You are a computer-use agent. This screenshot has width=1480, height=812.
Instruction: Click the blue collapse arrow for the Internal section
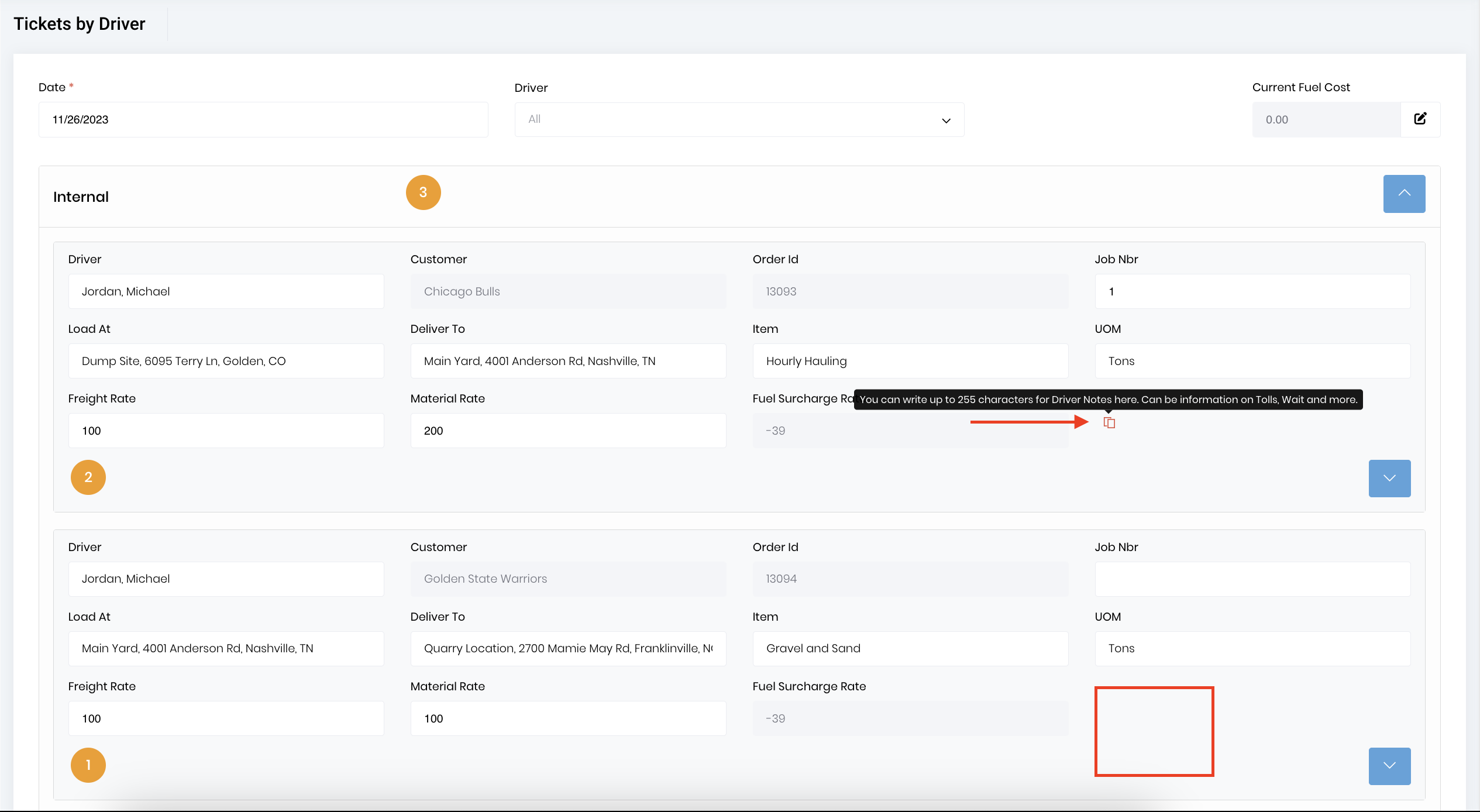coord(1404,194)
